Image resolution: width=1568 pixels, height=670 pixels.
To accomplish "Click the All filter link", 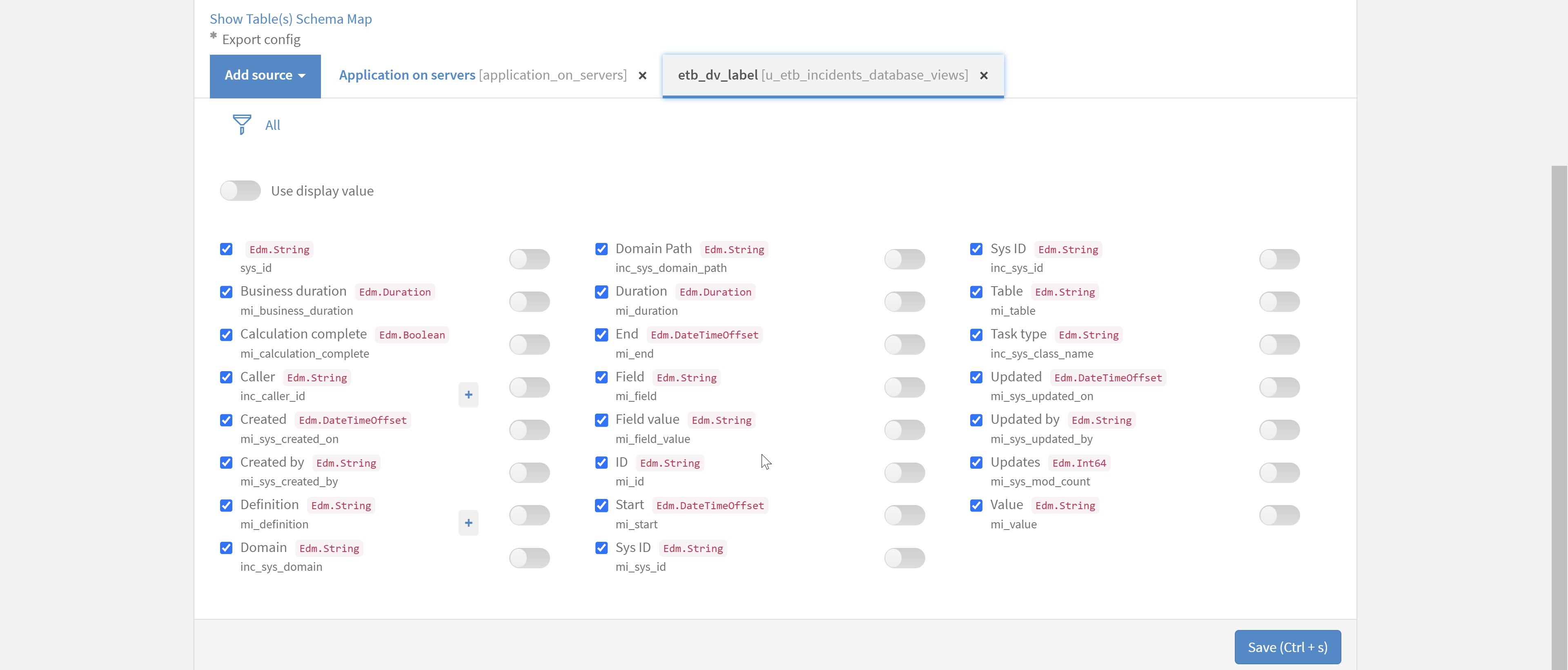I will pos(272,125).
